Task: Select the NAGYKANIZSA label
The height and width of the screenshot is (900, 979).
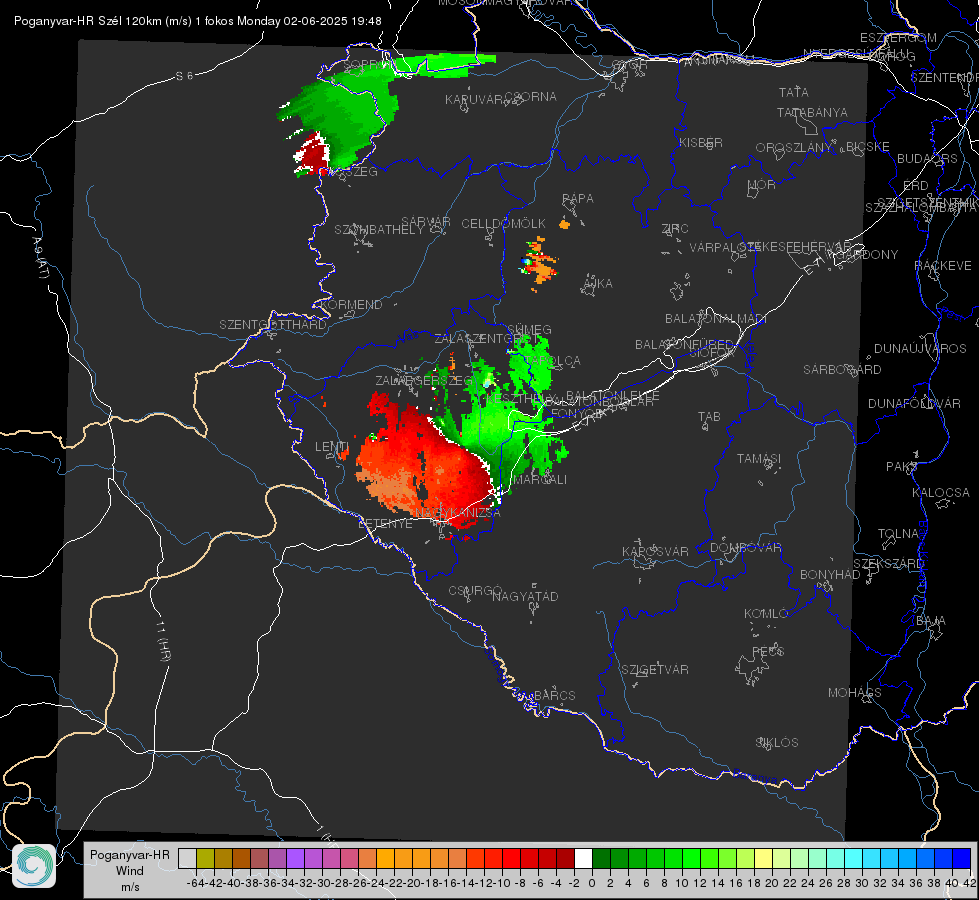Action: (458, 513)
